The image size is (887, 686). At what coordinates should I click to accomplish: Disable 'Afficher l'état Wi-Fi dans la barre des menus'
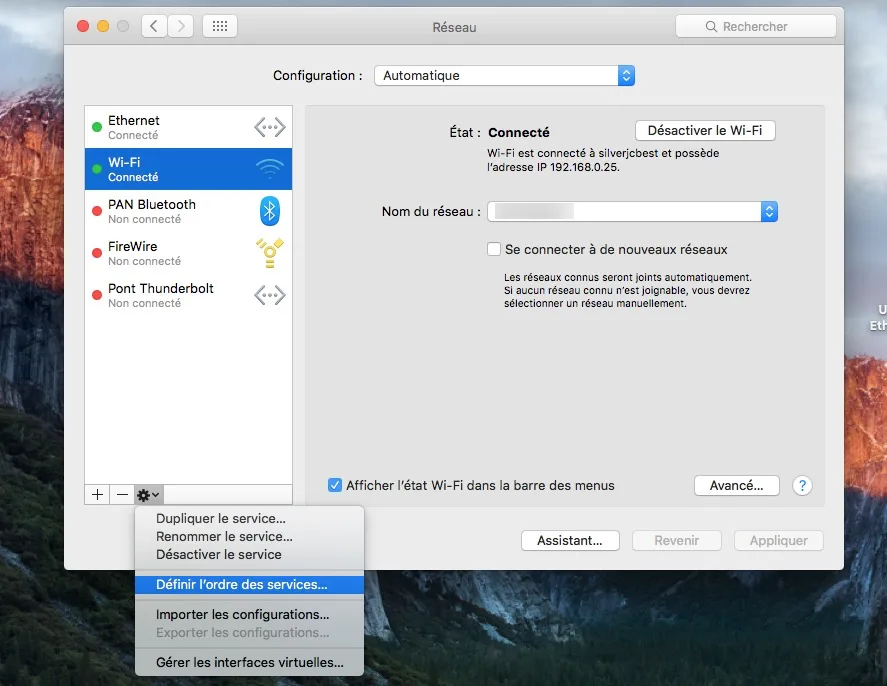334,485
